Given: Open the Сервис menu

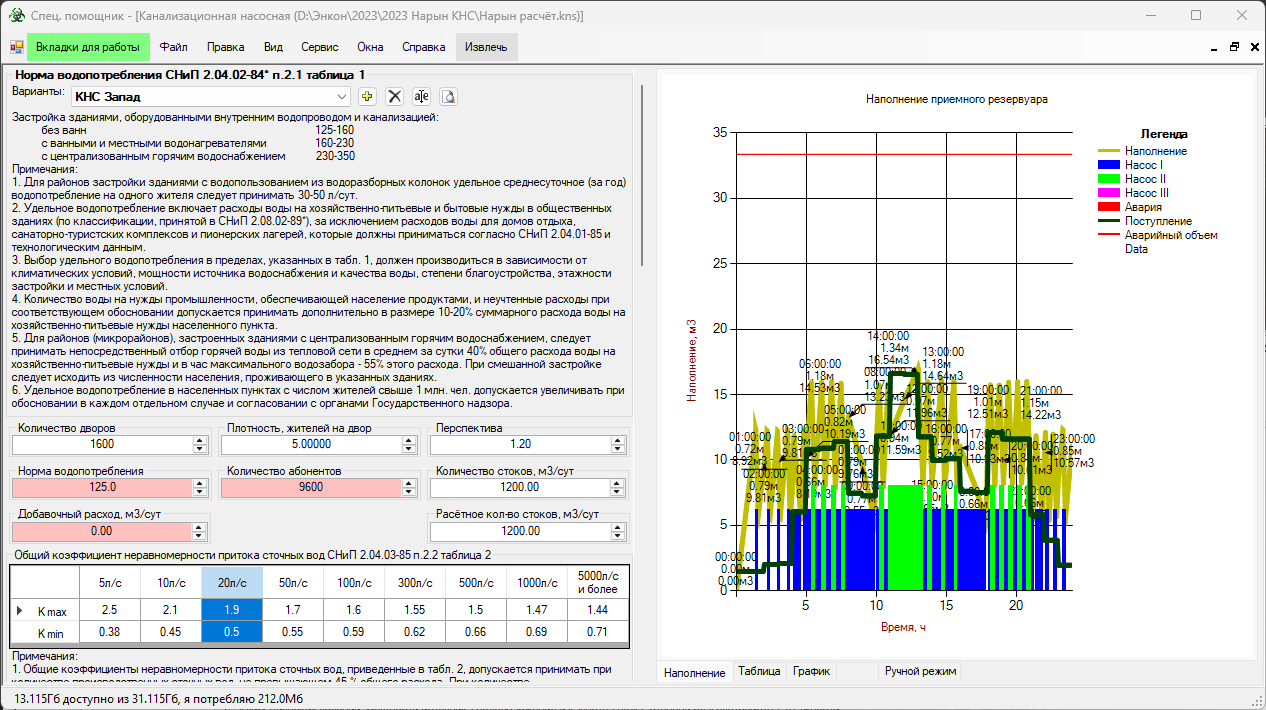Looking at the screenshot, I should pyautogui.click(x=319, y=47).
